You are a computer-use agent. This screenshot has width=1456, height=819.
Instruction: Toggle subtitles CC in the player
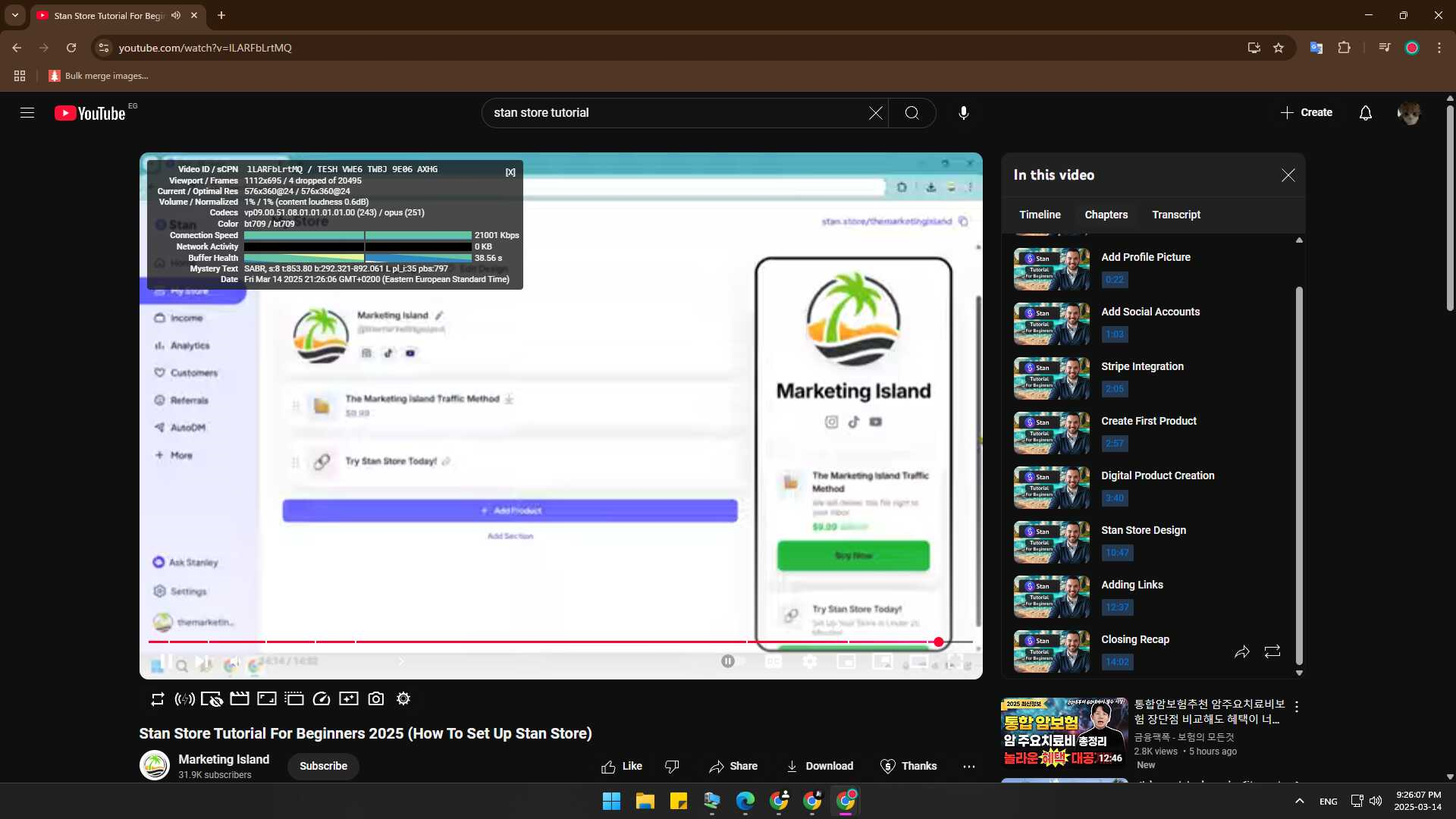tap(773, 661)
